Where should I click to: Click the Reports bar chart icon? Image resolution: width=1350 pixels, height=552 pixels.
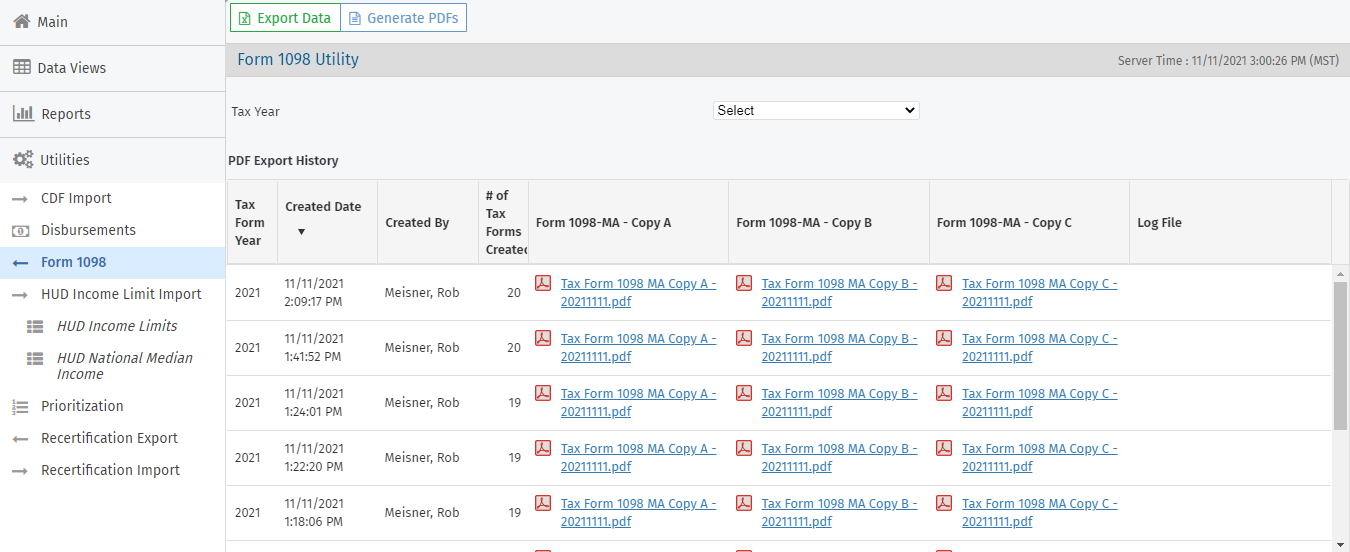22,113
